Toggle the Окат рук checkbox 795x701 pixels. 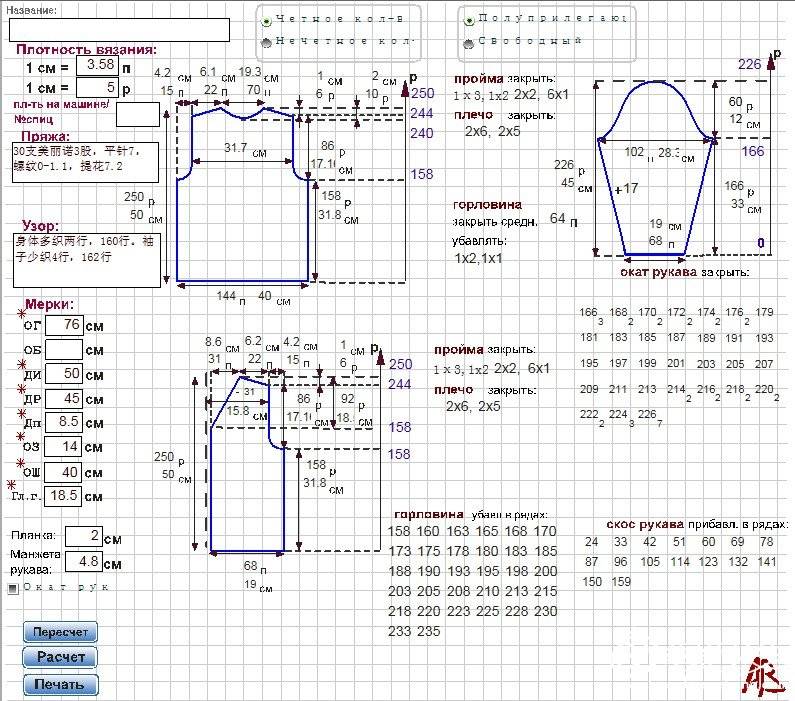13,588
